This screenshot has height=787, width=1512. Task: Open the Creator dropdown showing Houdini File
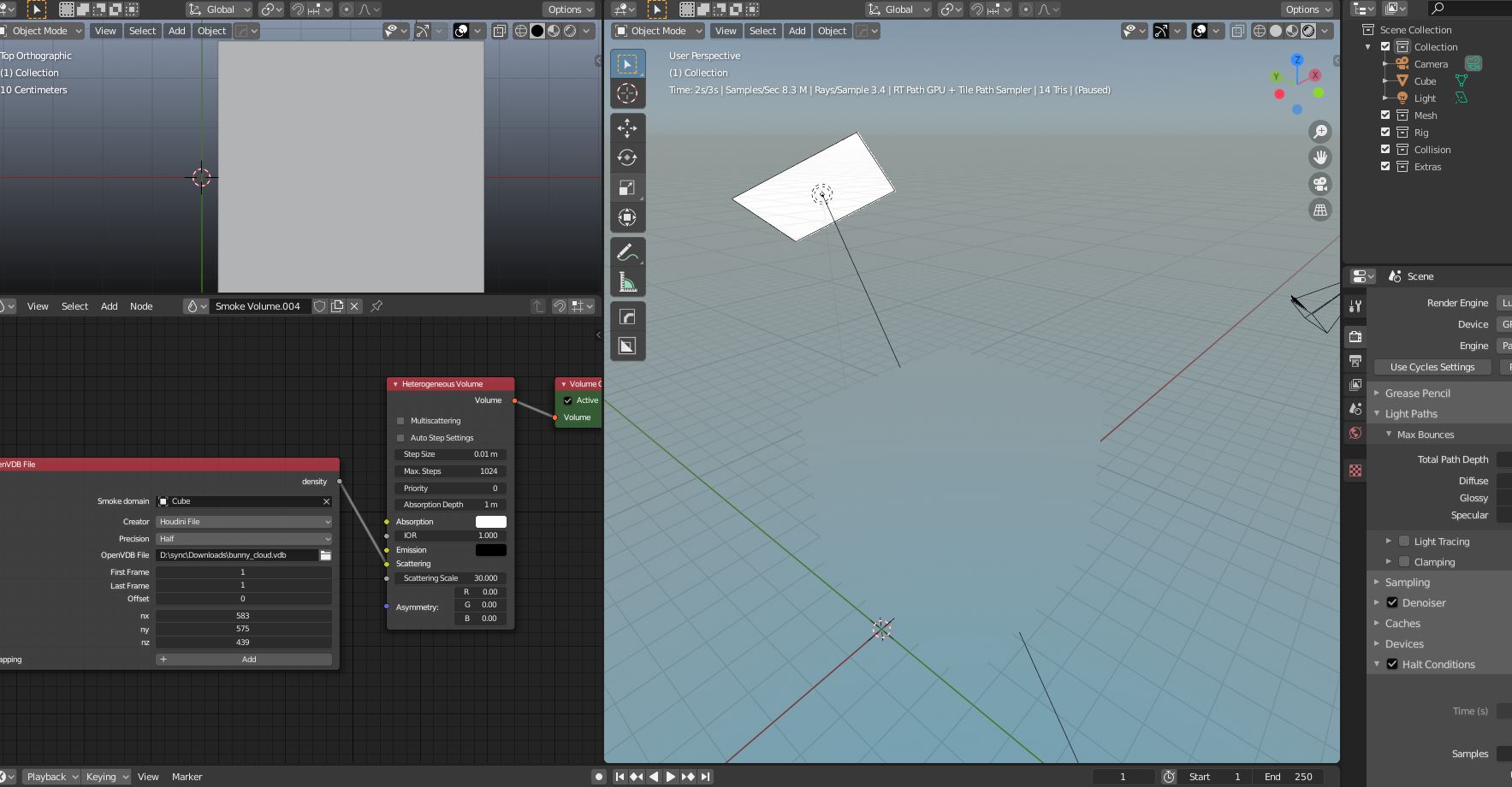click(244, 522)
